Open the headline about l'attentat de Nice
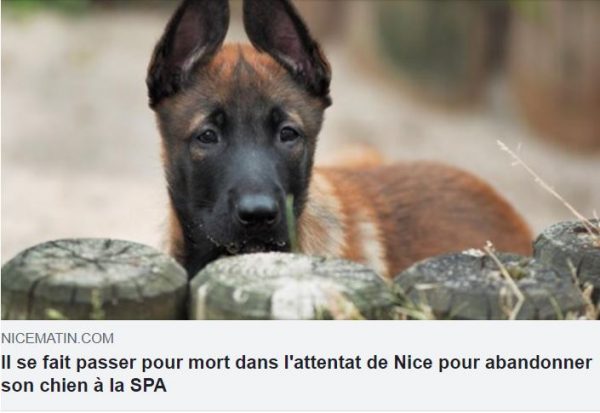Screen dimensions: 600x413 pos(297,374)
